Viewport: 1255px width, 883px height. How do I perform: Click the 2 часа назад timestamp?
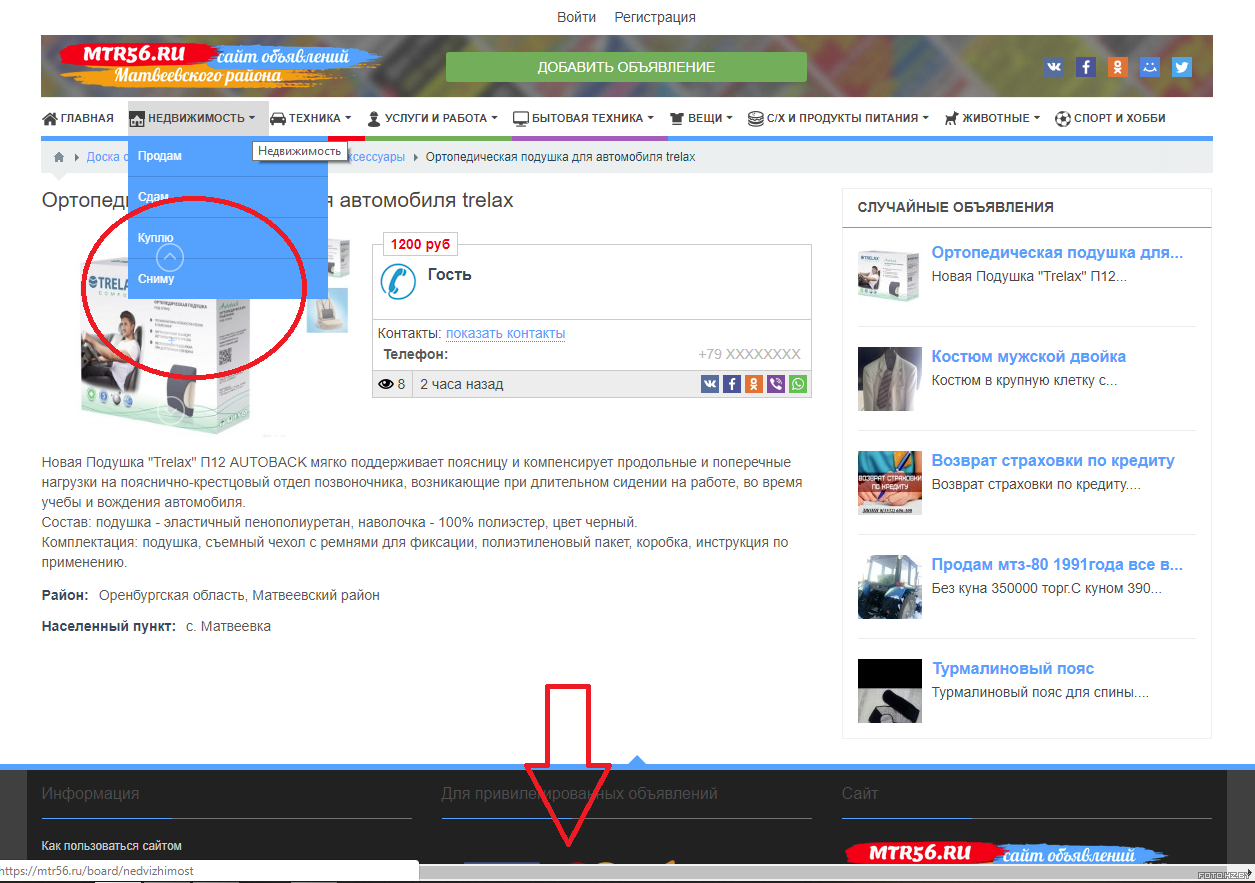click(462, 384)
